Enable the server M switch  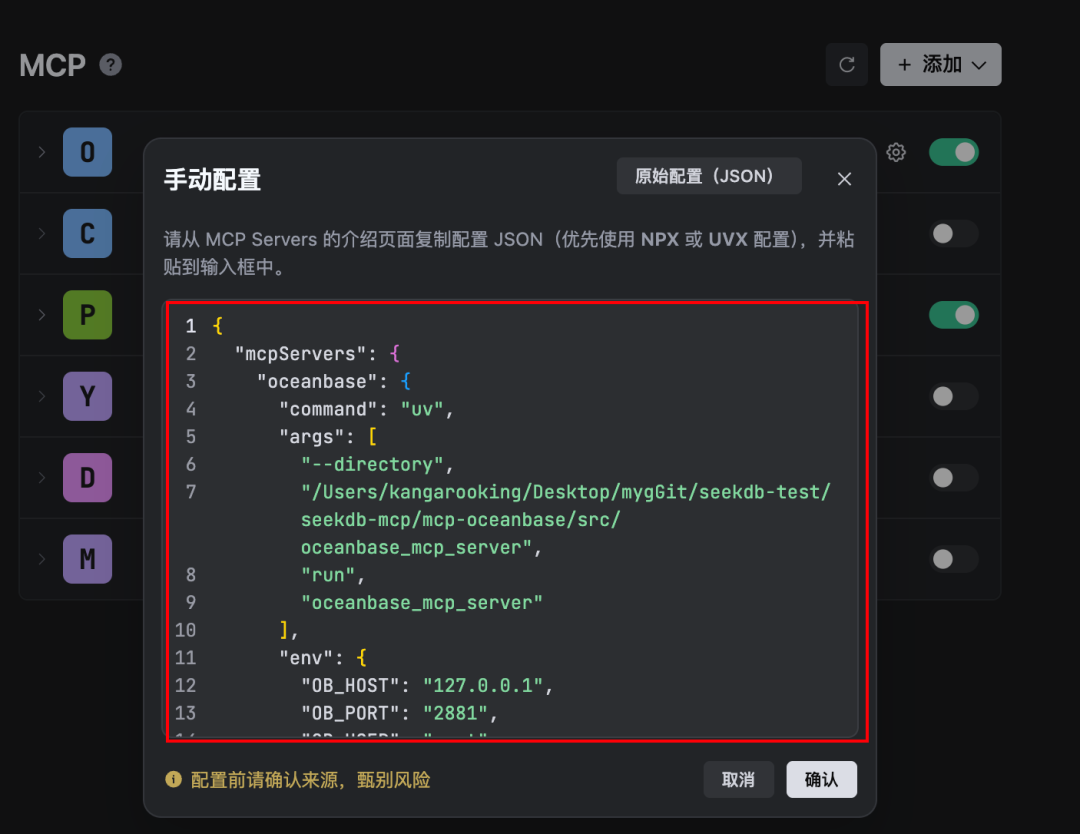point(953,559)
